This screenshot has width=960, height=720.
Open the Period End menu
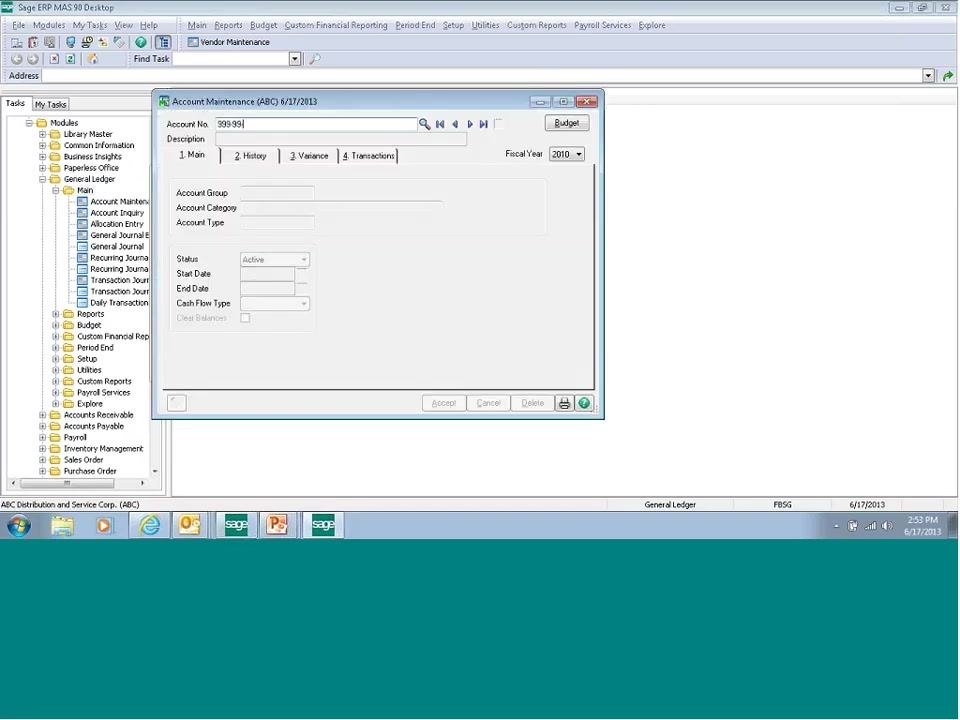[x=415, y=25]
